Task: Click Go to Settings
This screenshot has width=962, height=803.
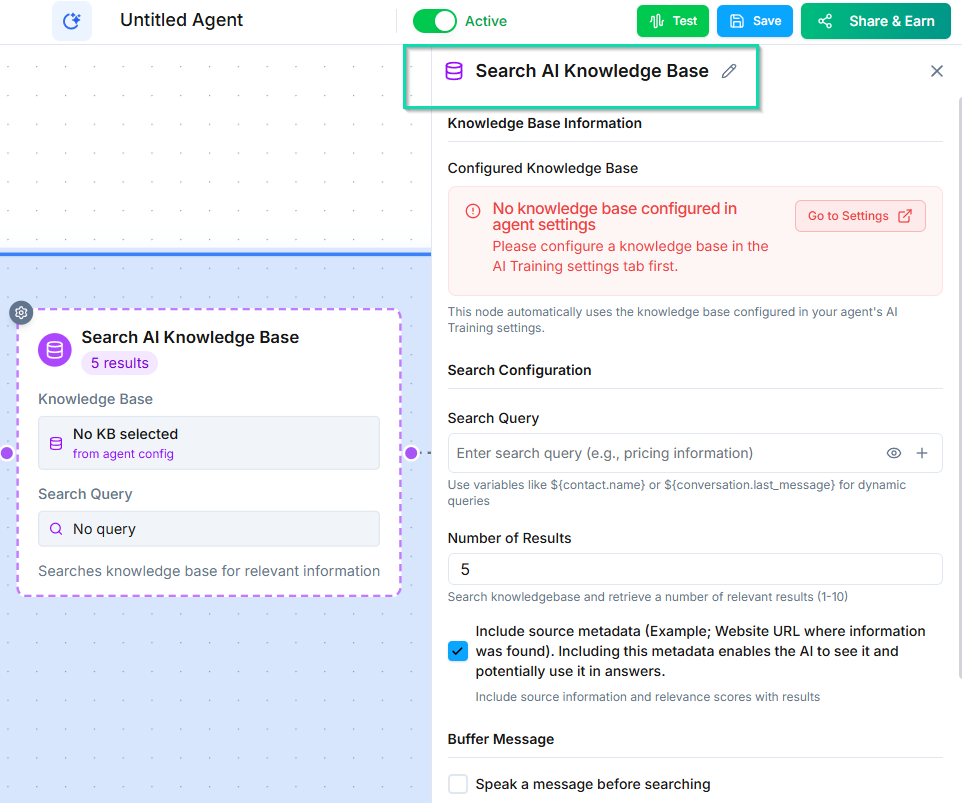Action: click(x=859, y=215)
